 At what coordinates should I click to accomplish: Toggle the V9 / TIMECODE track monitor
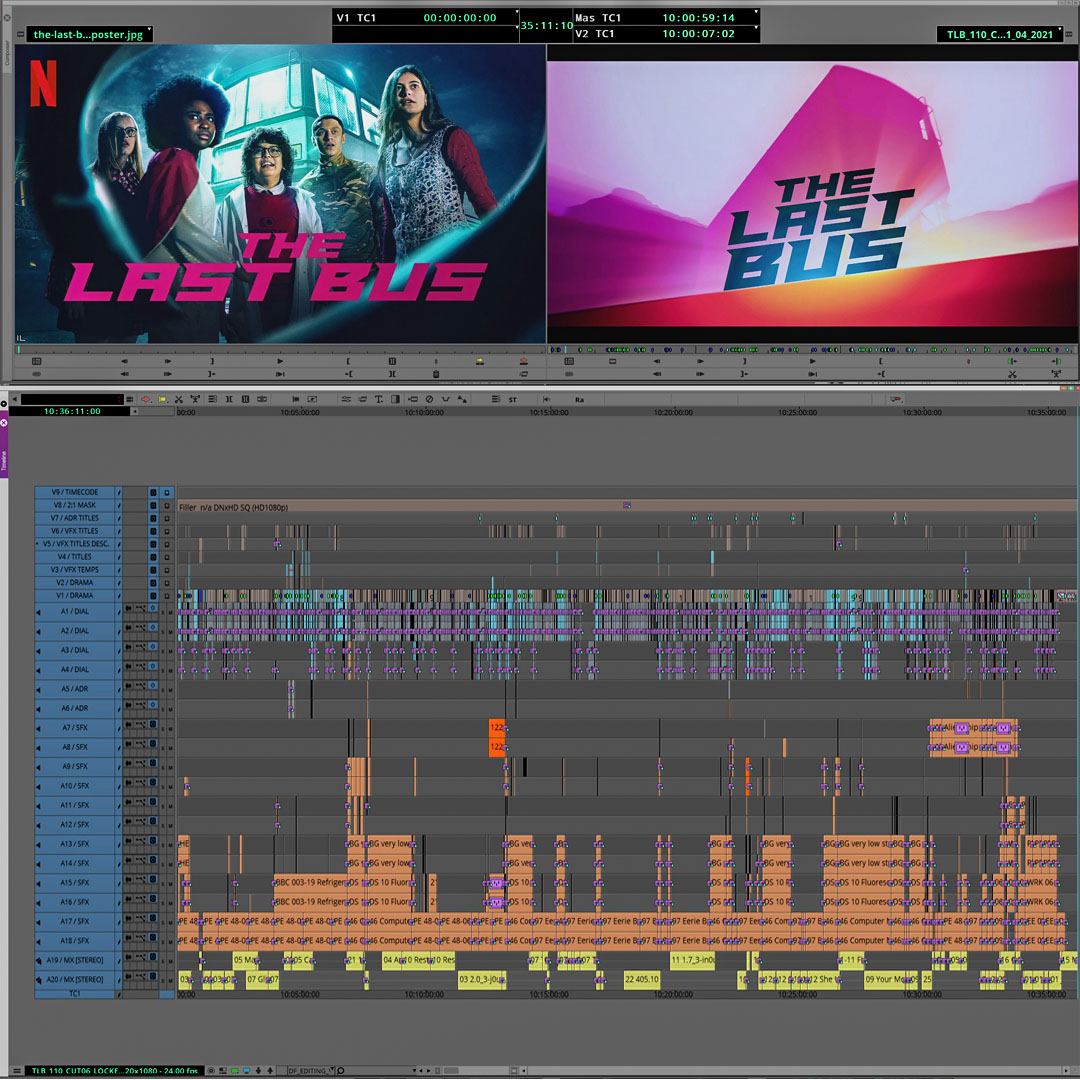pos(167,492)
